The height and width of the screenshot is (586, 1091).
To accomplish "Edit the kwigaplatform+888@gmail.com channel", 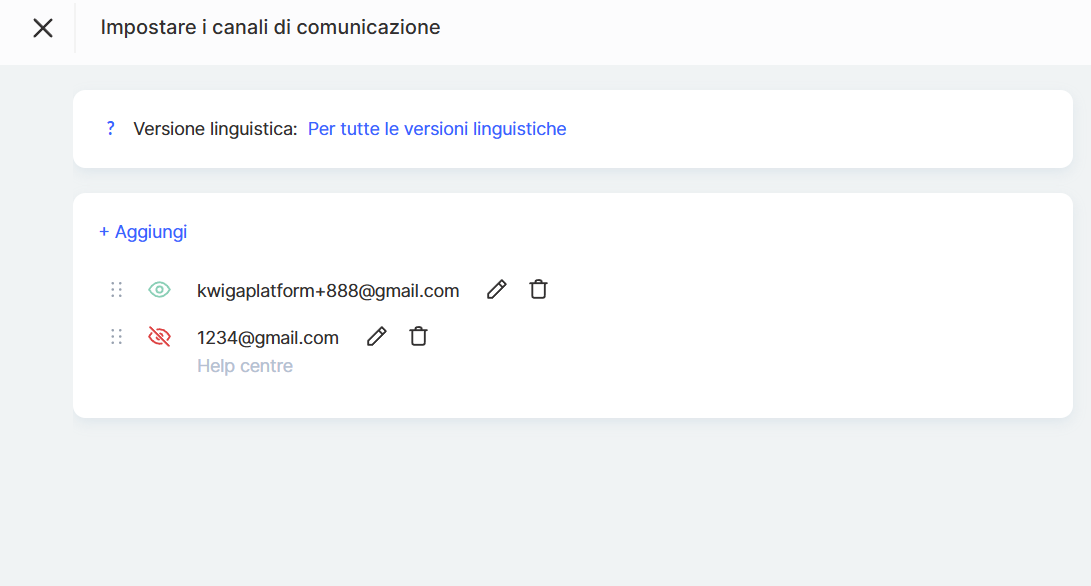I will (x=496, y=290).
